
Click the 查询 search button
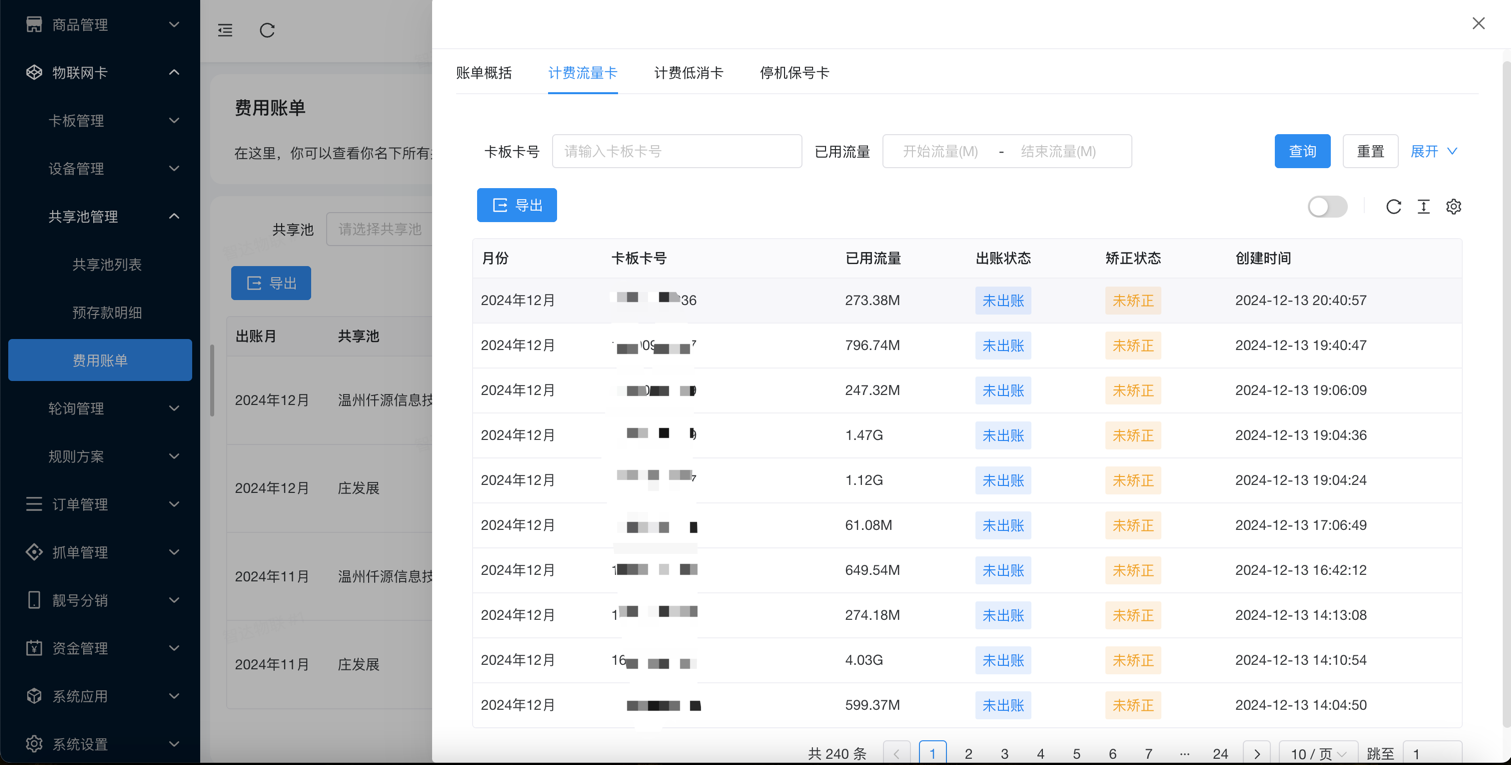coord(1302,151)
